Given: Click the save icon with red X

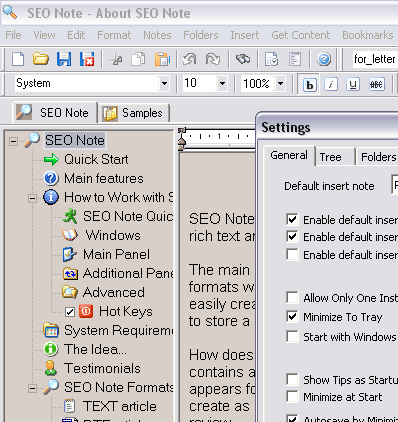Looking at the screenshot, I should [x=87, y=59].
